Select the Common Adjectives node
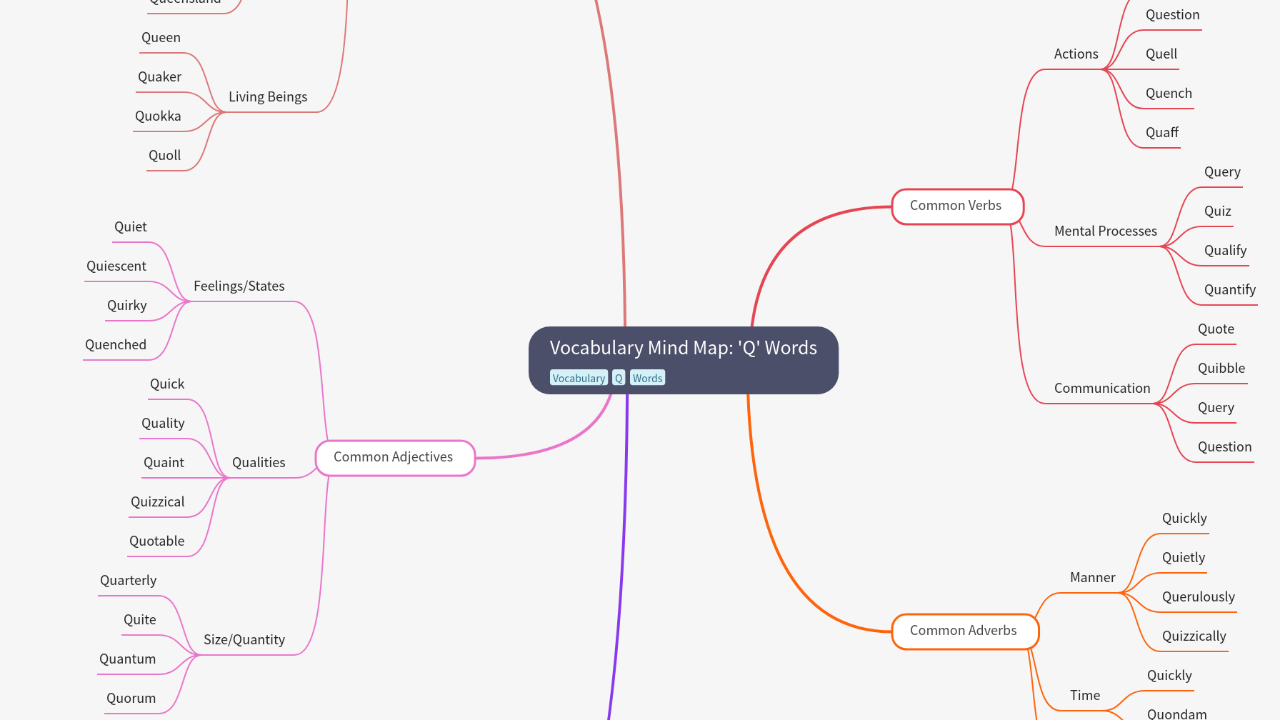This screenshot has height=720, width=1280. coord(394,457)
